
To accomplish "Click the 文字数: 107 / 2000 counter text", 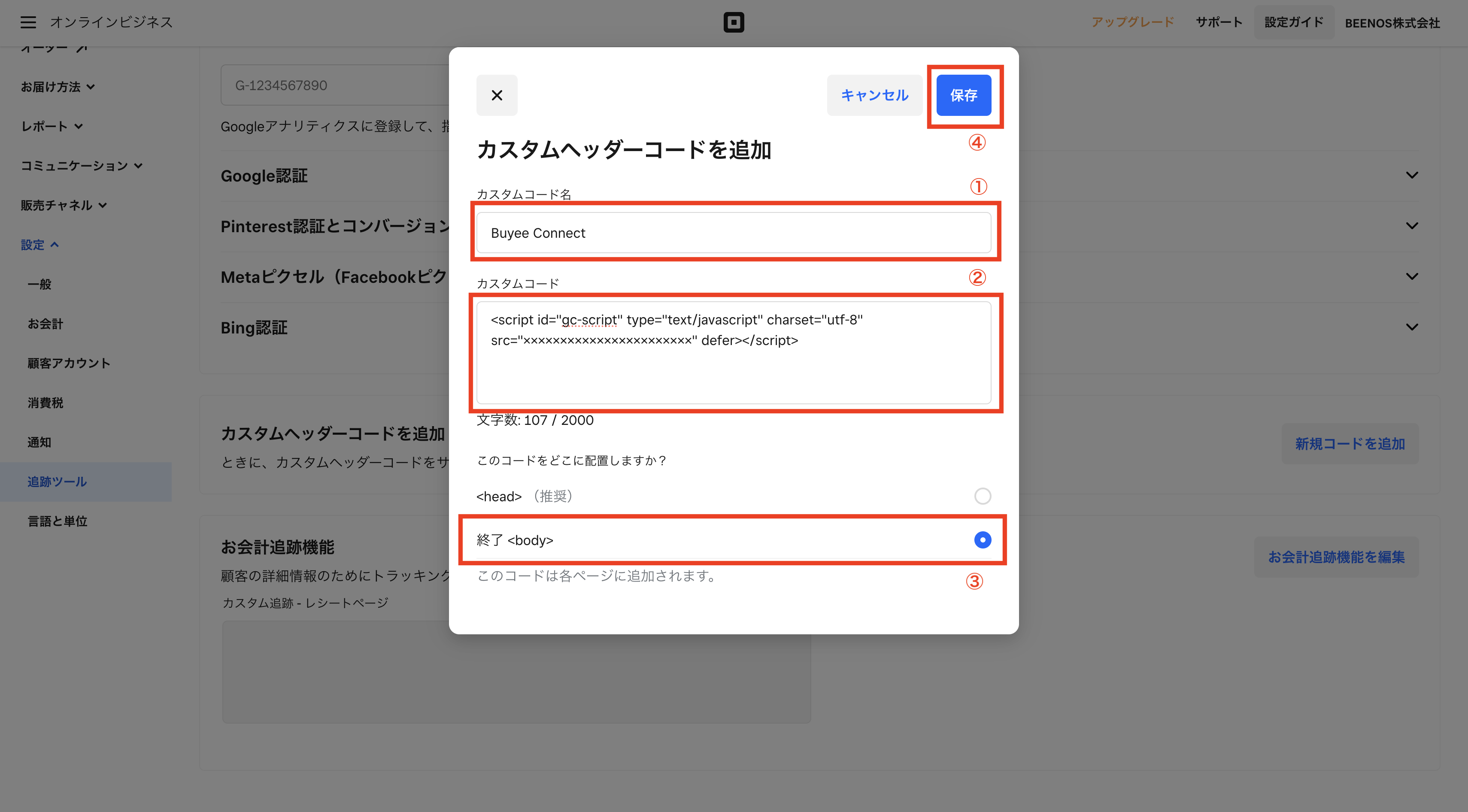I will [534, 420].
